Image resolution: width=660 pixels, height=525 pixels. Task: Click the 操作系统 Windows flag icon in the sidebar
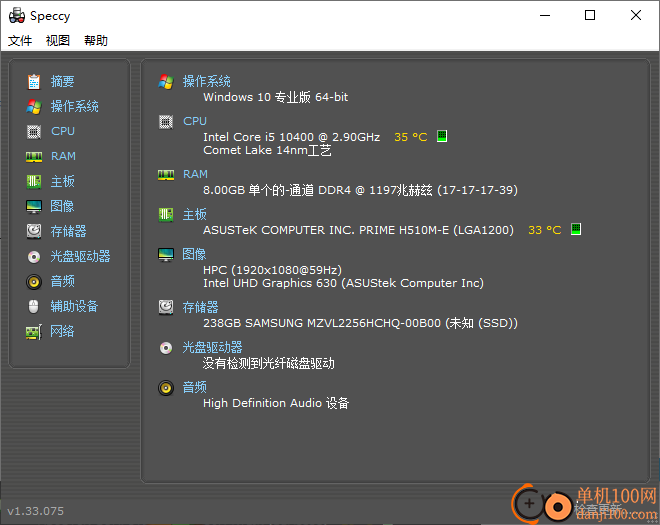pos(34,107)
